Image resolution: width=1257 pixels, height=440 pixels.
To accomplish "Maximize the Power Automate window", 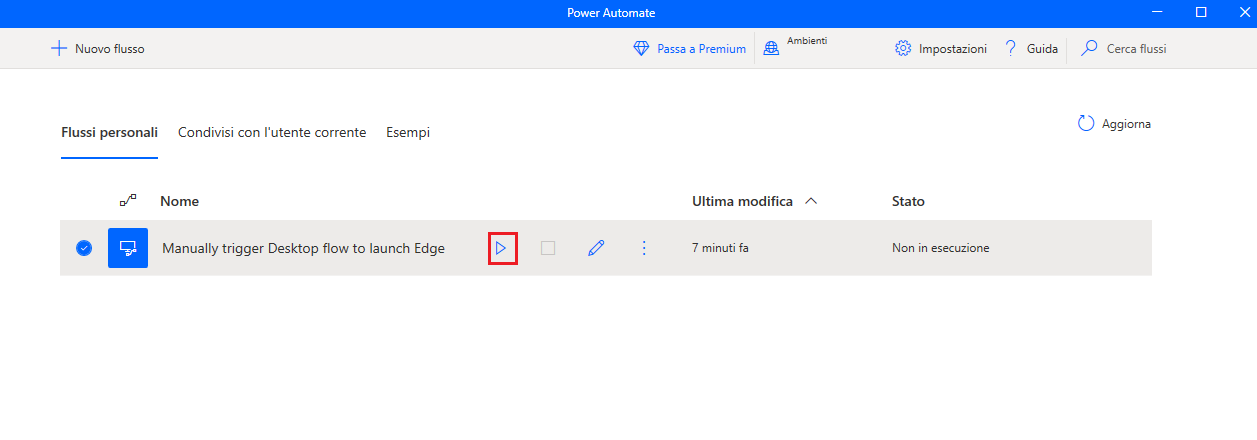I will pyautogui.click(x=1201, y=12).
